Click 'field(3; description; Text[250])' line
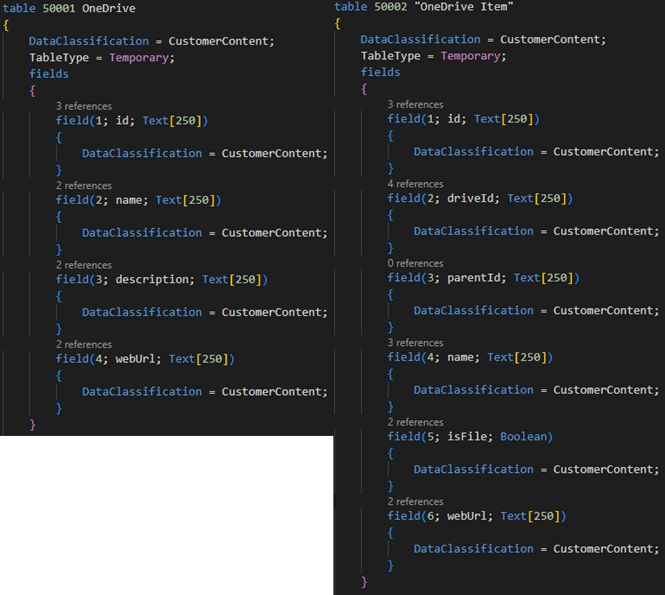665x595 pixels. tap(162, 279)
